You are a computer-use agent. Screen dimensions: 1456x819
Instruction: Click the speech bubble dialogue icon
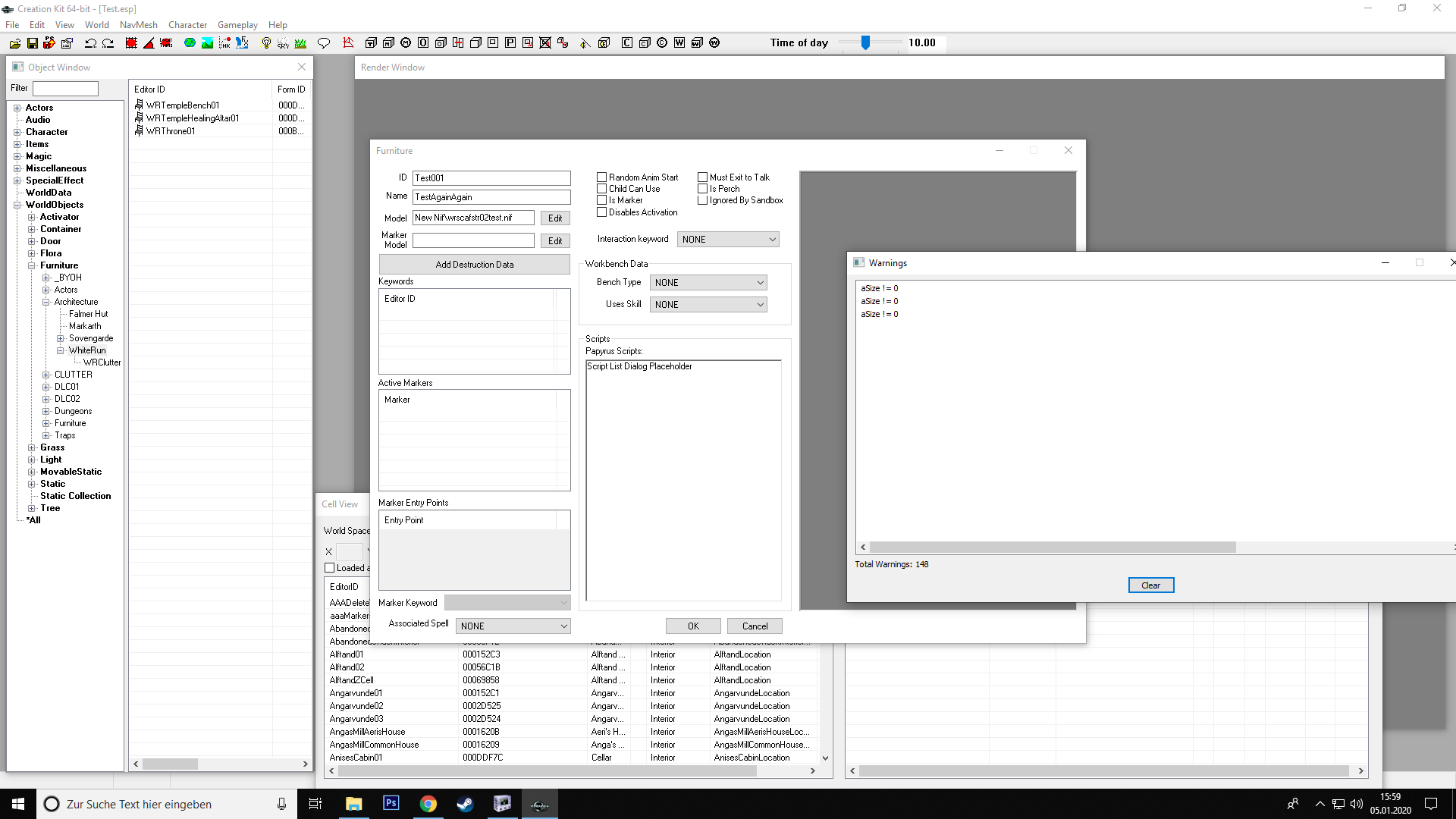[x=324, y=43]
